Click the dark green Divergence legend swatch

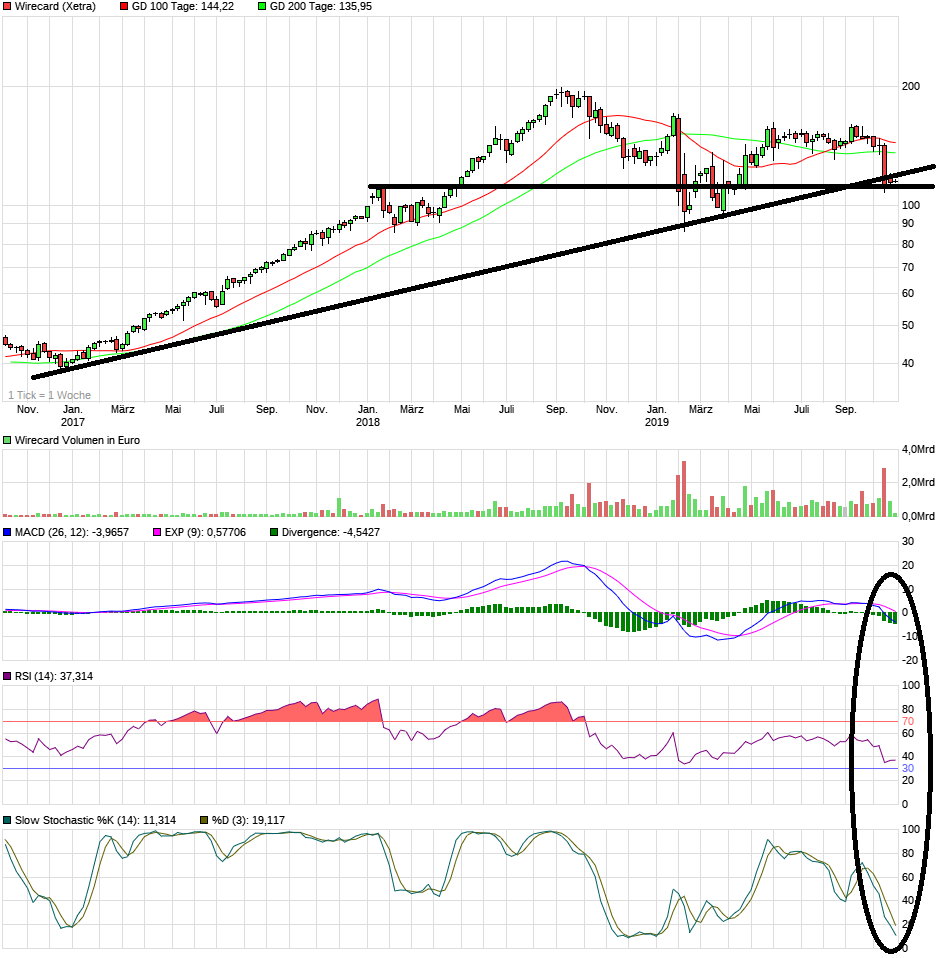(x=274, y=533)
